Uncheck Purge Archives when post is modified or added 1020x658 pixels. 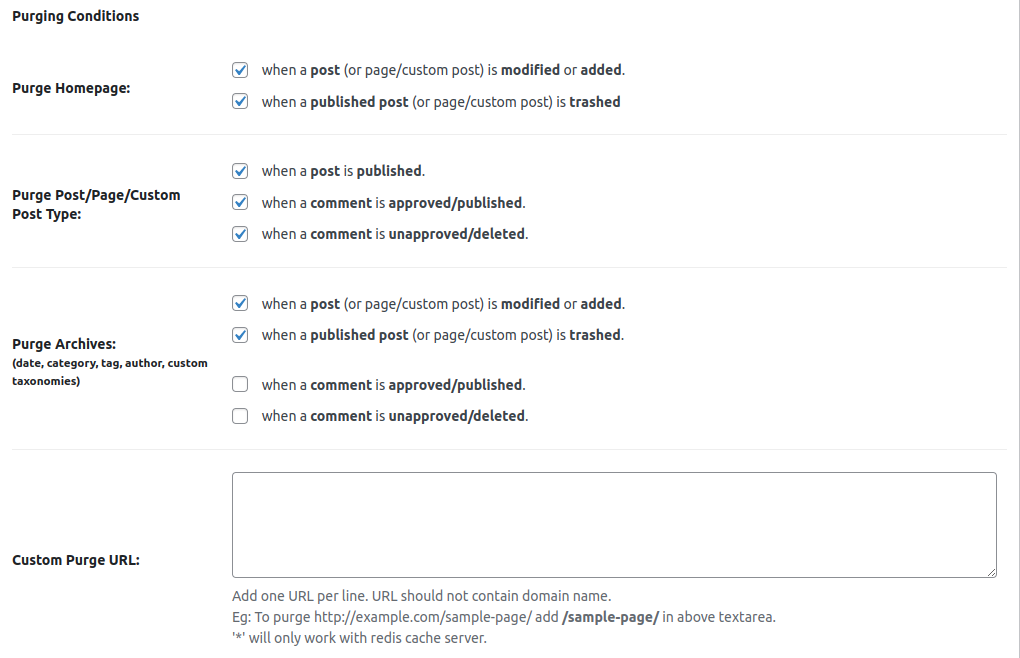point(240,303)
